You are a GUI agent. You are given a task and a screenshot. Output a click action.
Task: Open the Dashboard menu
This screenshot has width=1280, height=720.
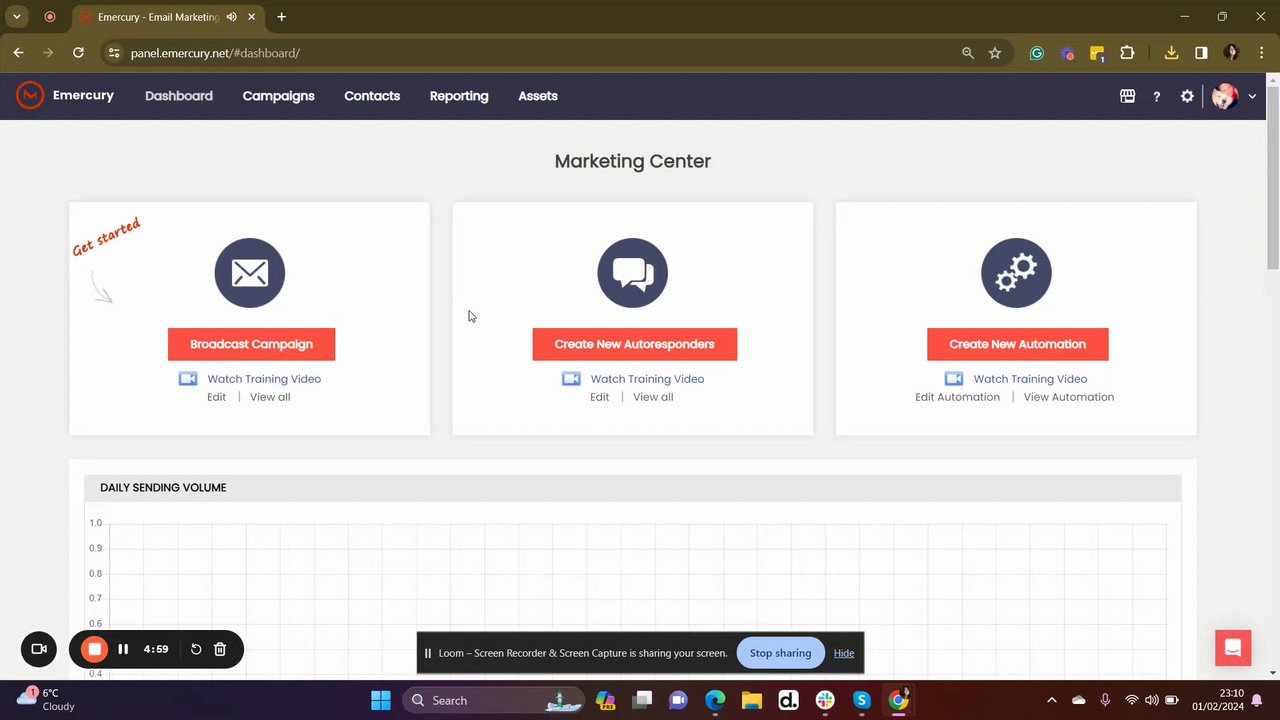click(x=179, y=96)
